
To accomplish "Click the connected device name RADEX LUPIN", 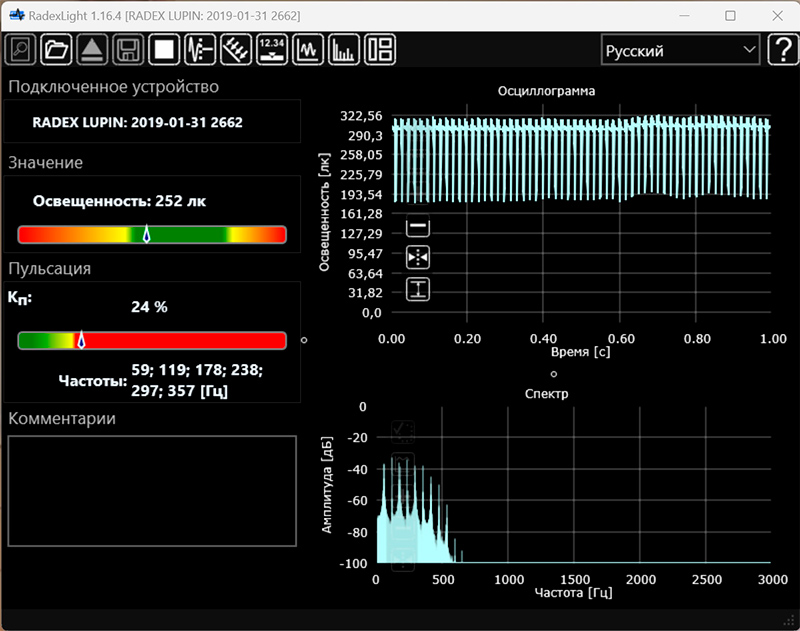I will pyautogui.click(x=138, y=123).
